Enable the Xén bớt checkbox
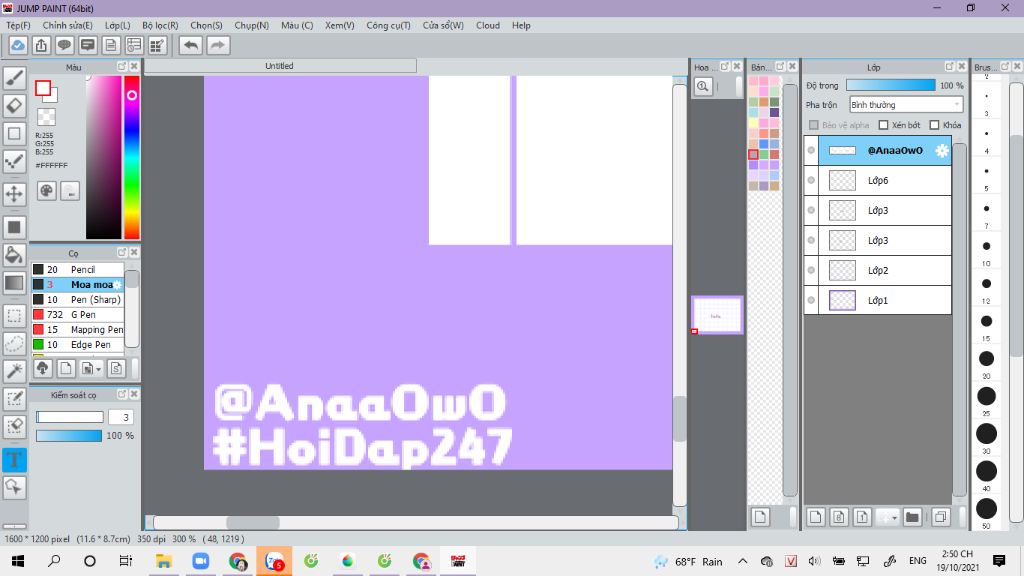Viewport: 1024px width, 576px height. coord(884,125)
